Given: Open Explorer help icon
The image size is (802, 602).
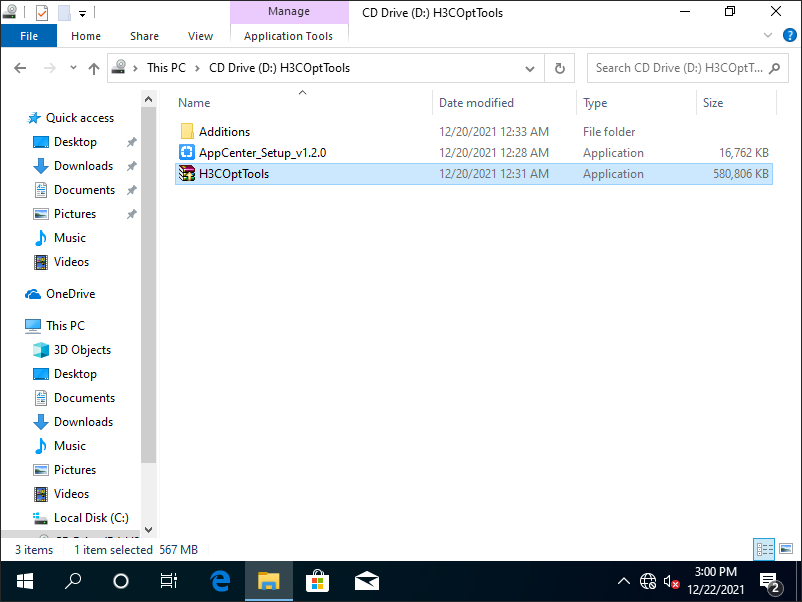Looking at the screenshot, I should (x=789, y=35).
